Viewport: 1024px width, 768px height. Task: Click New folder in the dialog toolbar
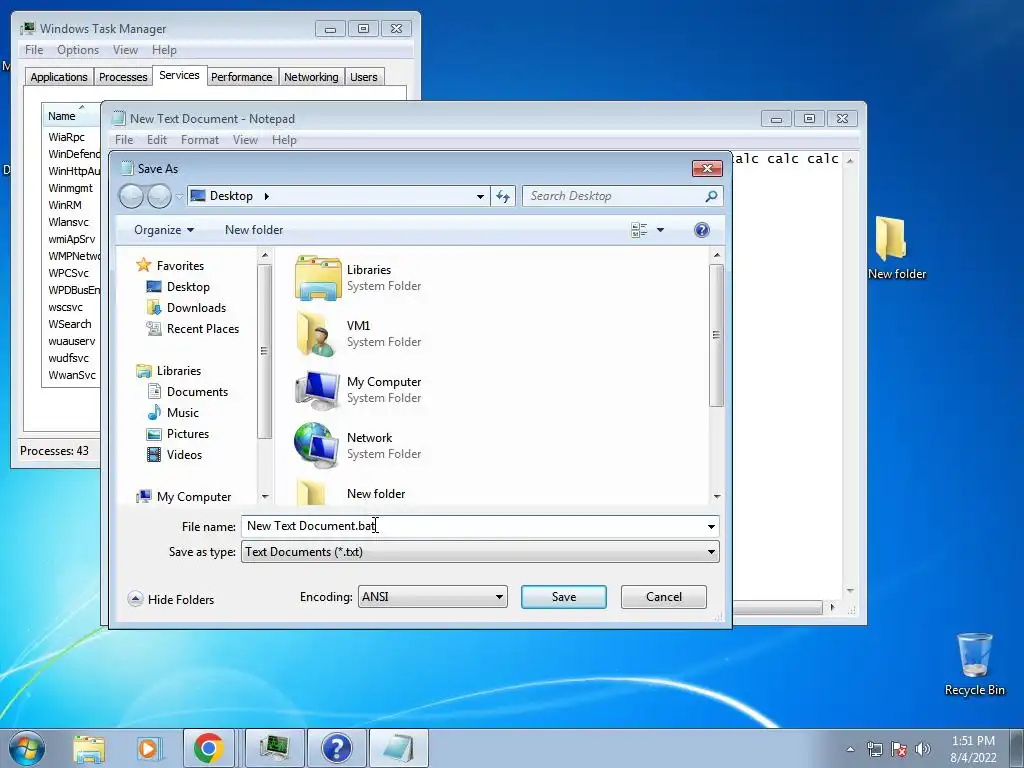[x=254, y=230]
